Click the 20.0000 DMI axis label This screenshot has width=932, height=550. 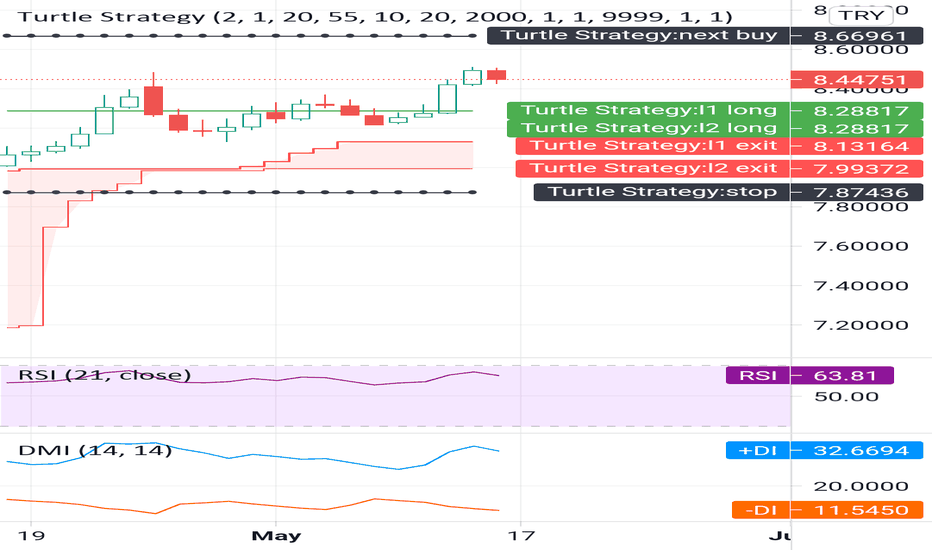861,486
